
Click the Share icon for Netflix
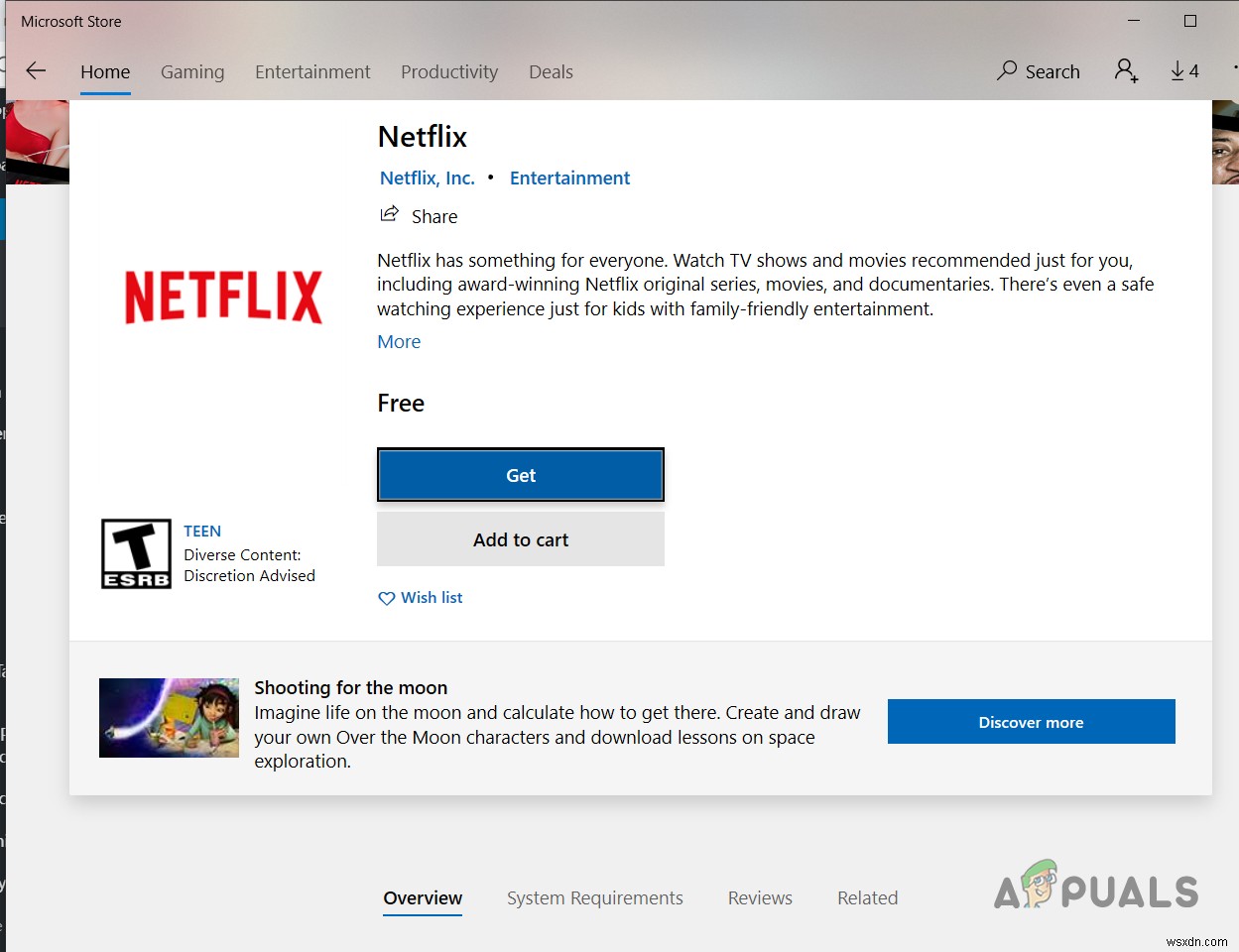pos(390,213)
